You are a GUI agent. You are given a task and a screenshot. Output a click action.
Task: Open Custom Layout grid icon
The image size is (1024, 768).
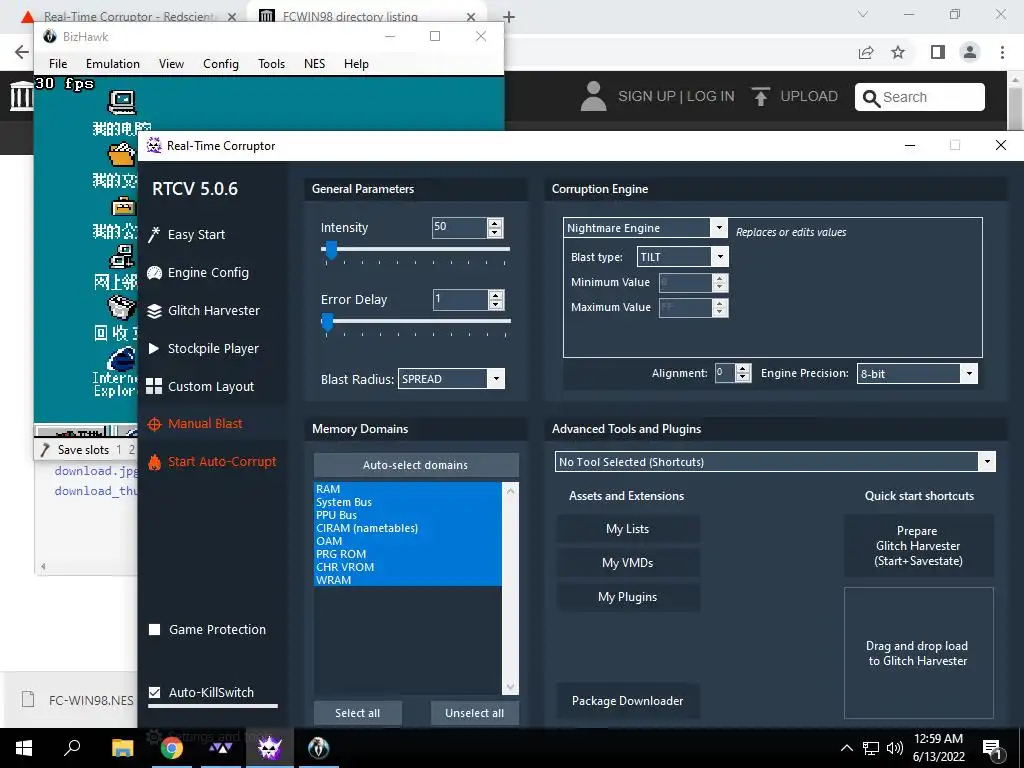pyautogui.click(x=154, y=386)
